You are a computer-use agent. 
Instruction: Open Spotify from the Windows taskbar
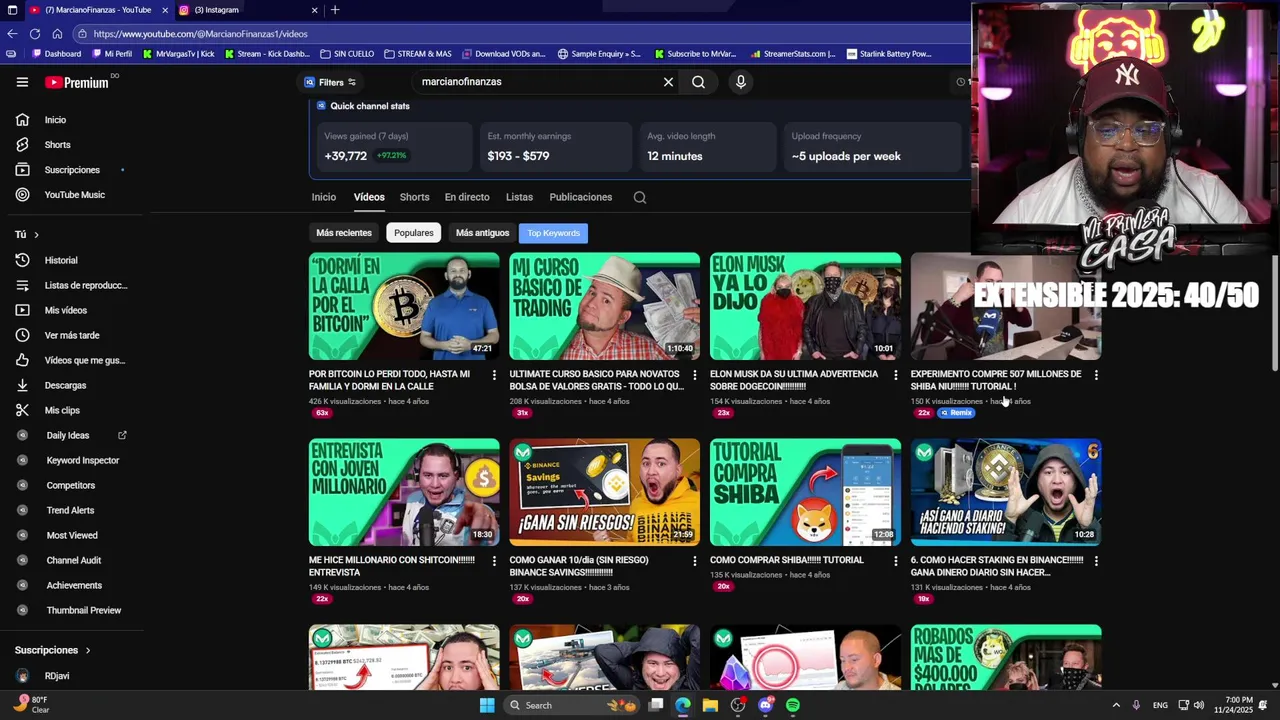pos(793,705)
